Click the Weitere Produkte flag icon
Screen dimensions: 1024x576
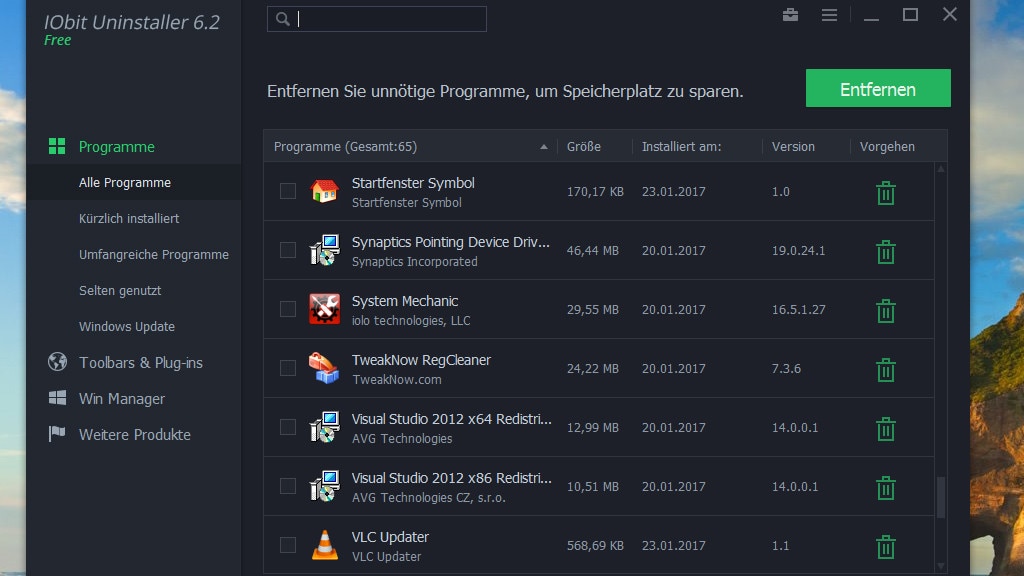(x=59, y=434)
